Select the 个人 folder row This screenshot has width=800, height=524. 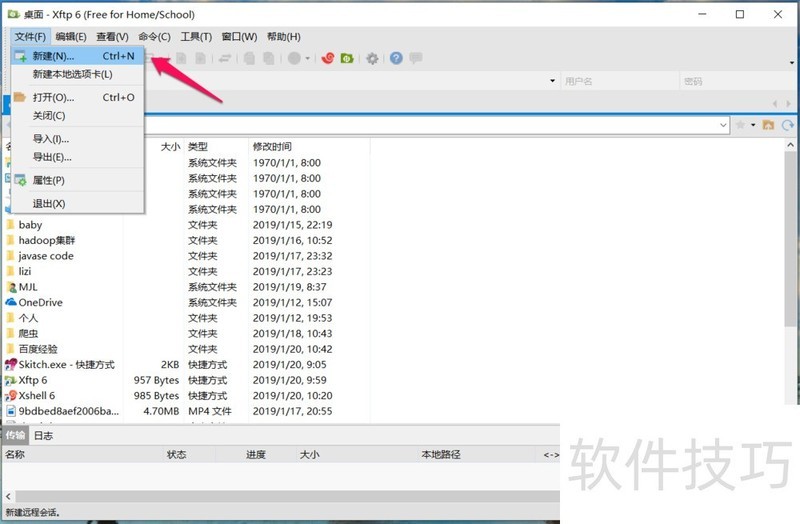187,318
